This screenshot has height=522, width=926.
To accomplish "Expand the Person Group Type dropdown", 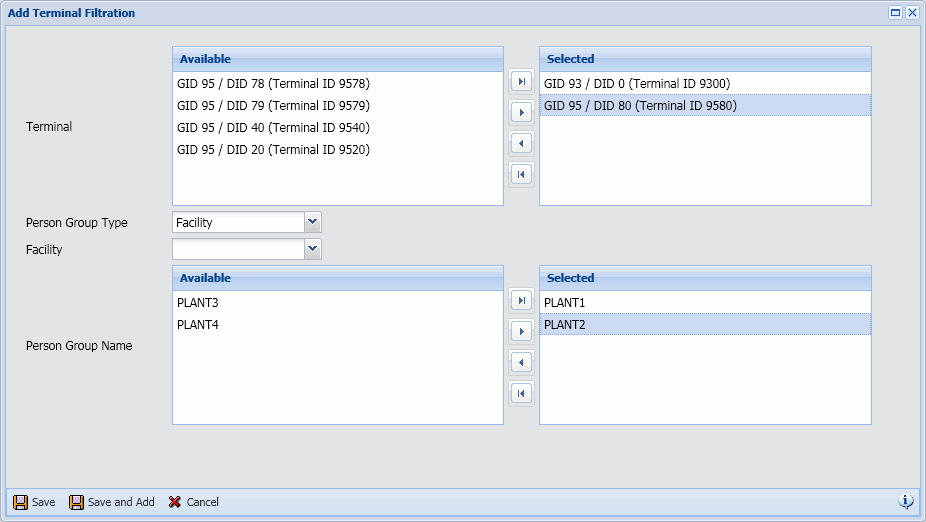I will [313, 222].
